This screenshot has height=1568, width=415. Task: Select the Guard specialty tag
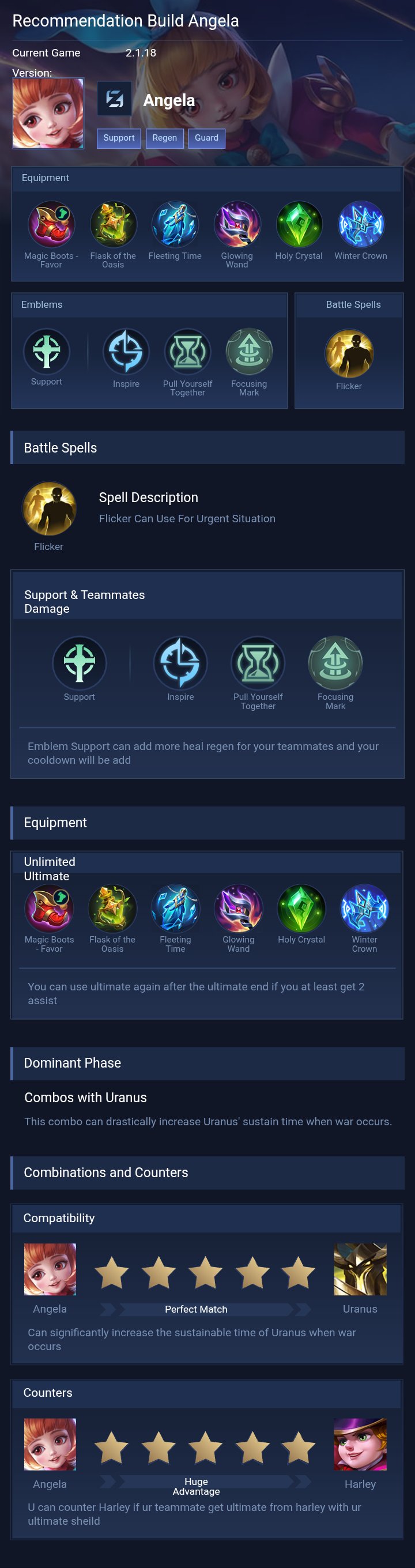pos(206,138)
